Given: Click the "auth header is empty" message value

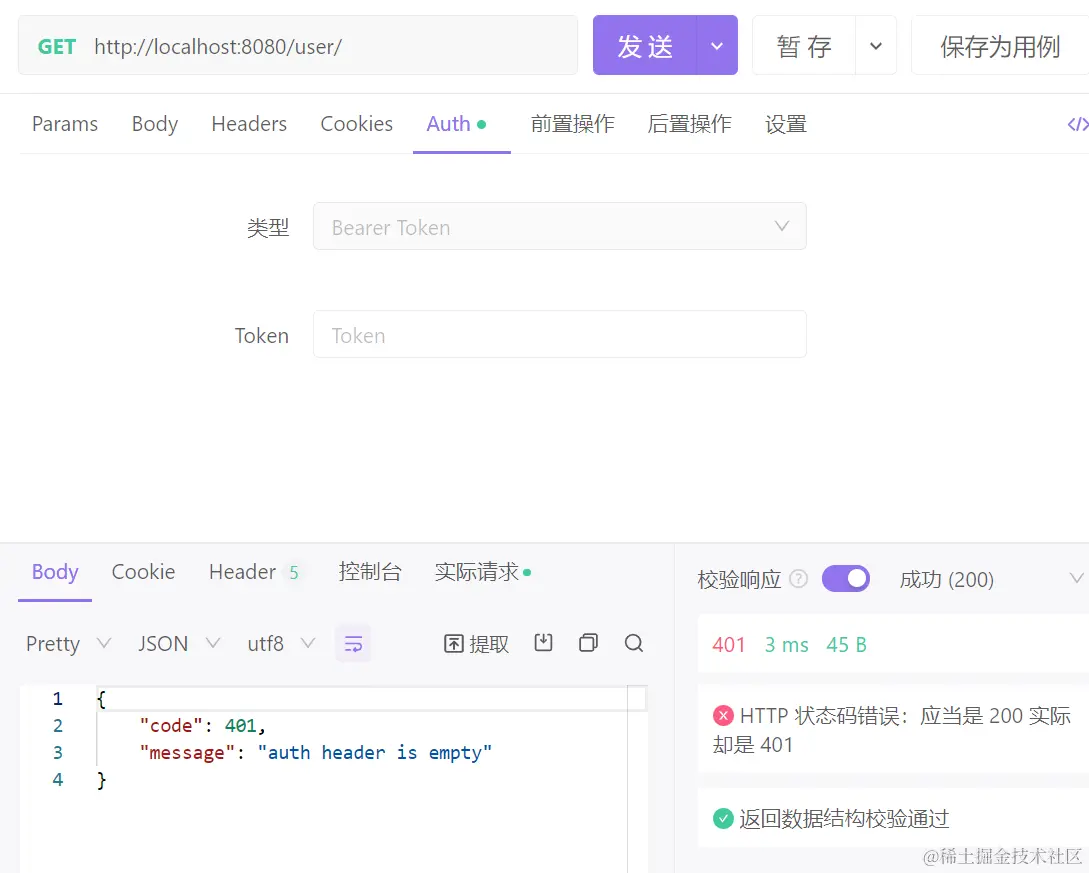Looking at the screenshot, I should click(x=374, y=753).
